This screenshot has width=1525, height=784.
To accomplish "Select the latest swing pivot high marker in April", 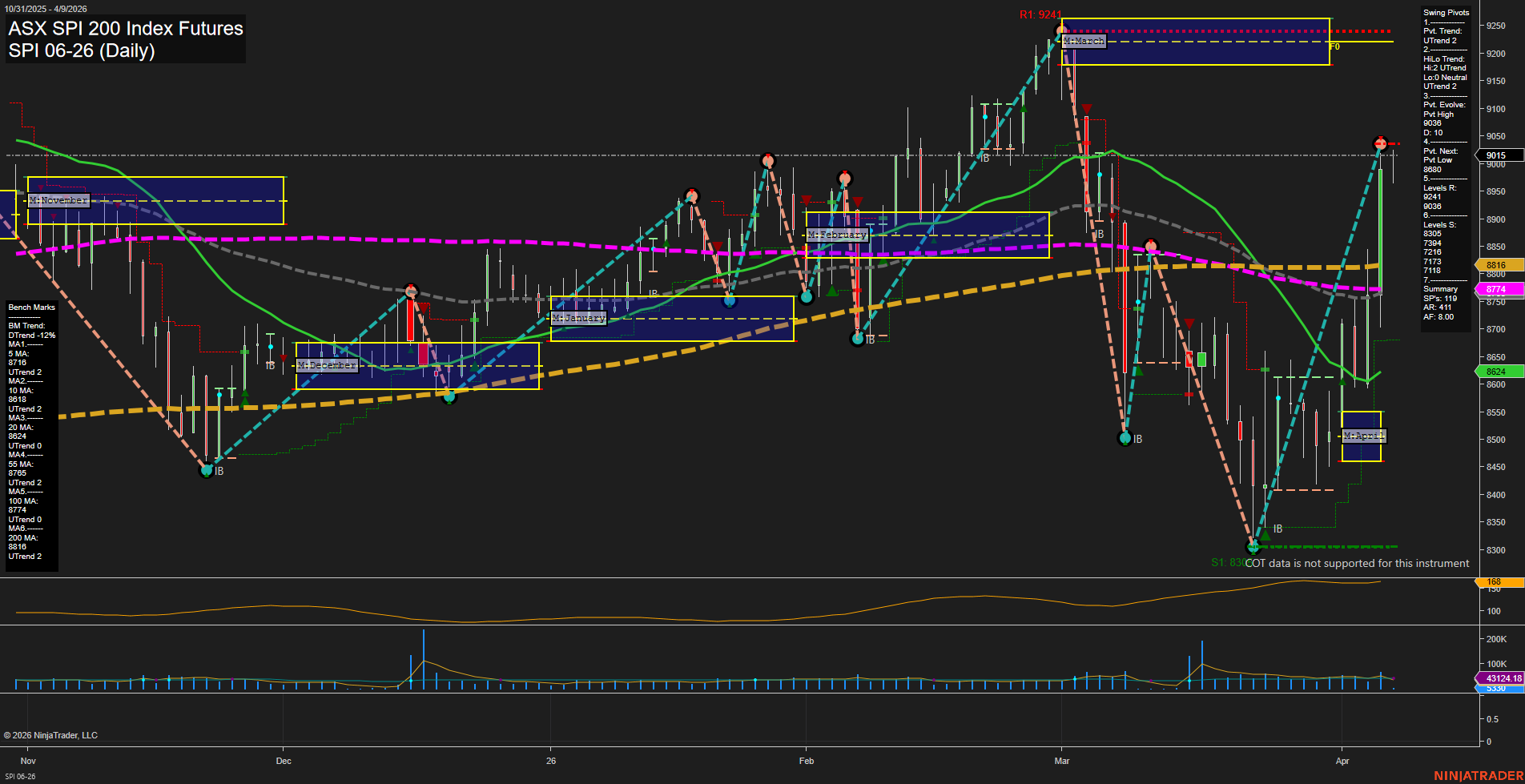I will (x=1379, y=143).
